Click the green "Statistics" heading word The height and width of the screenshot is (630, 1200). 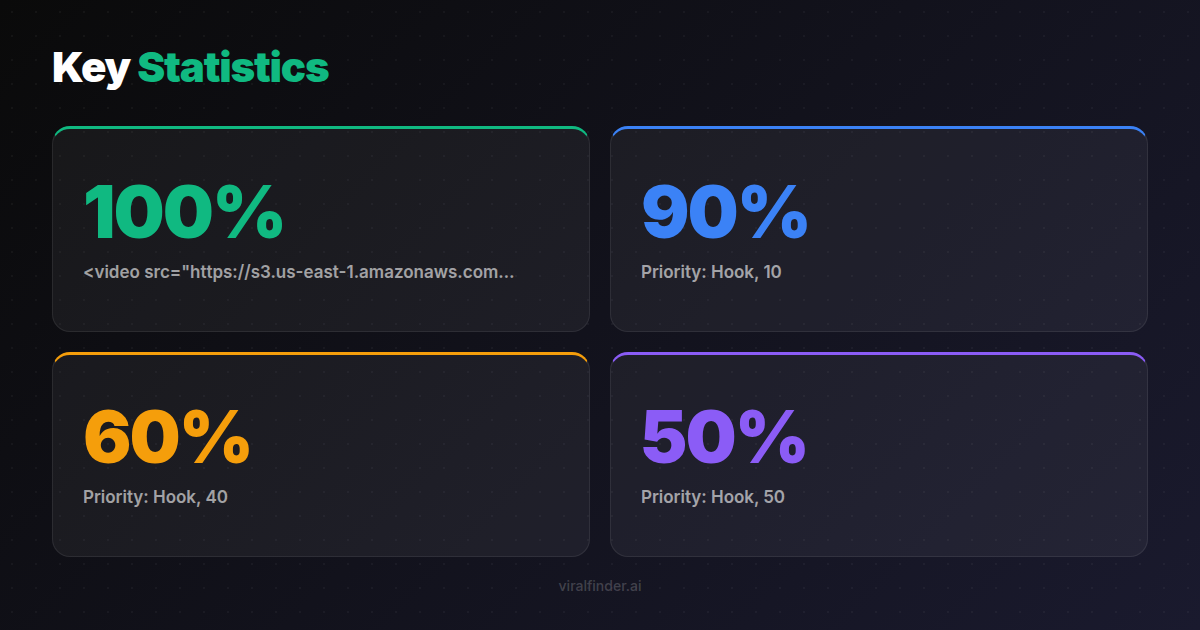pos(233,68)
